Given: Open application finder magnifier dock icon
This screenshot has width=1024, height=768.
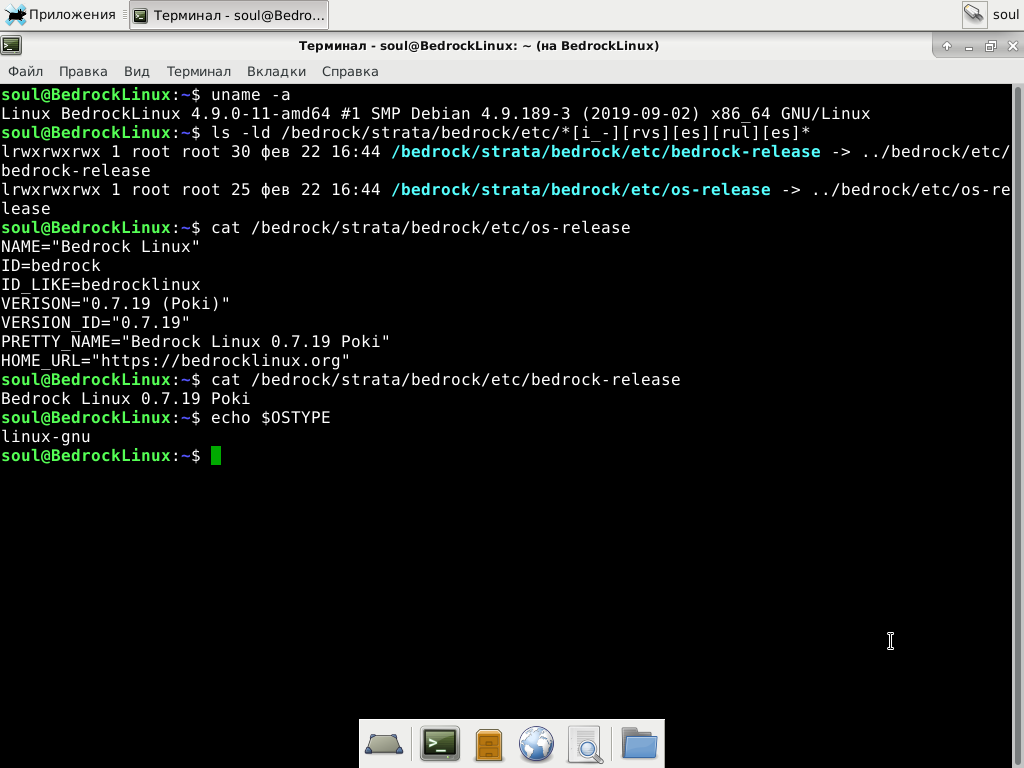Looking at the screenshot, I should pyautogui.click(x=585, y=744).
